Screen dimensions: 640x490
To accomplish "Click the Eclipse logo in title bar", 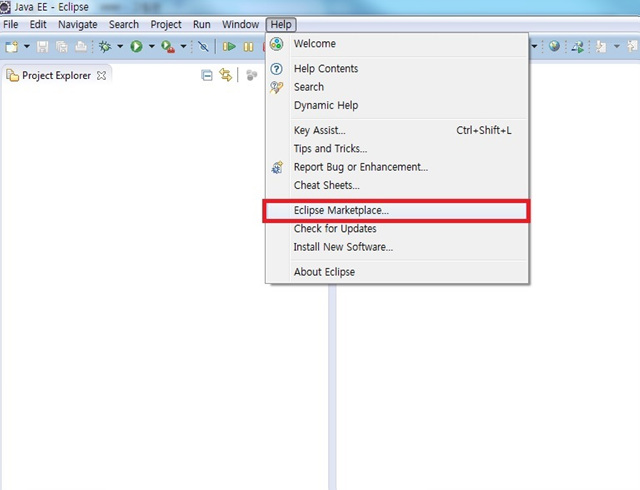I will click(5, 7).
